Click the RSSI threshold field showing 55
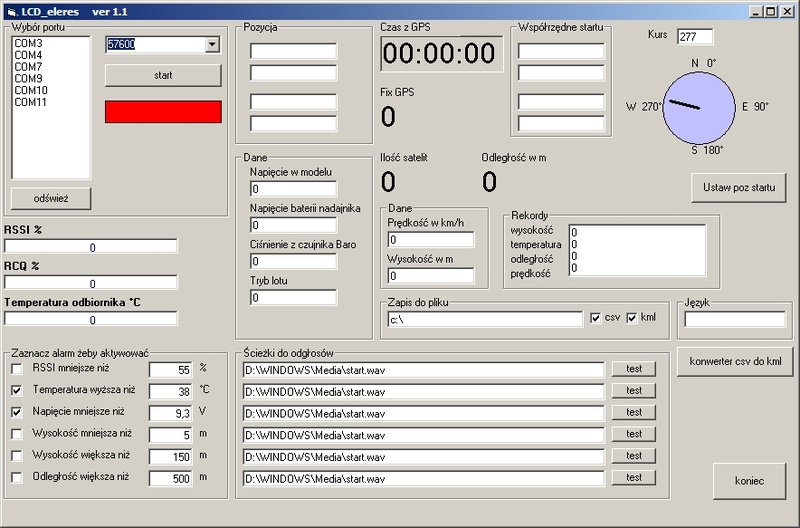 (x=170, y=370)
